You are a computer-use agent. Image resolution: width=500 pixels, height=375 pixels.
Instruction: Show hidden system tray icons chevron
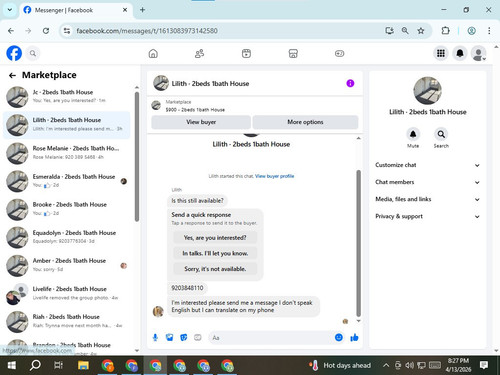(386, 365)
